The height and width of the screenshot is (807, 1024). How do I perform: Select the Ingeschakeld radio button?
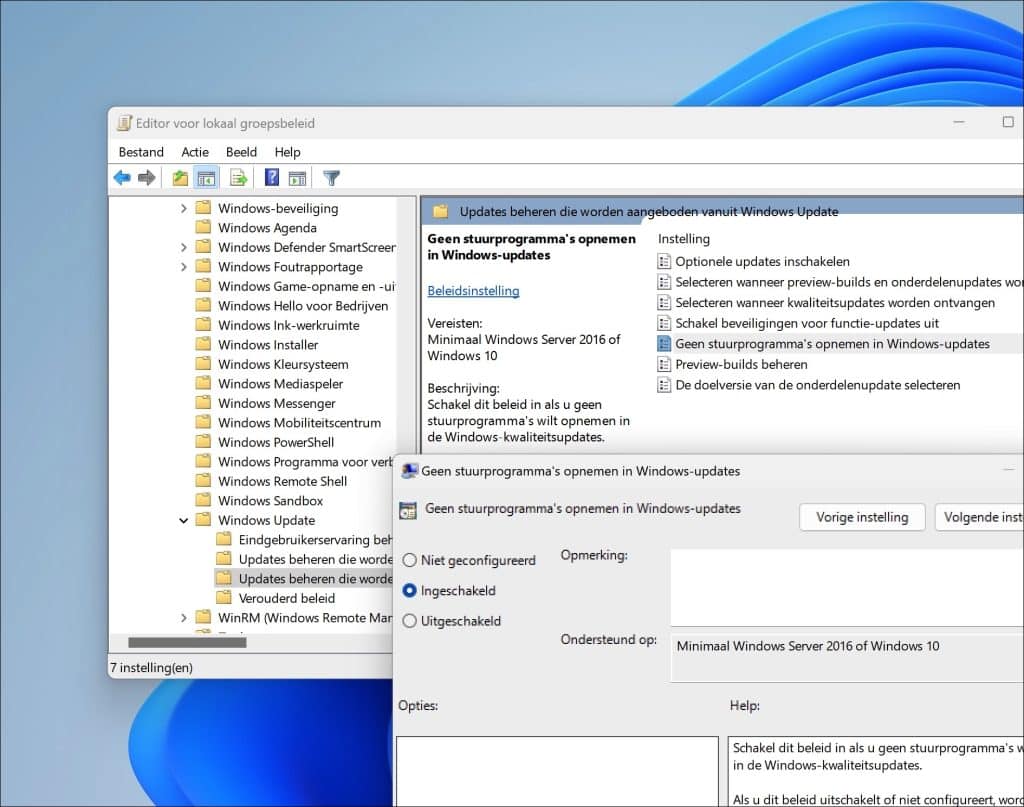[x=409, y=590]
